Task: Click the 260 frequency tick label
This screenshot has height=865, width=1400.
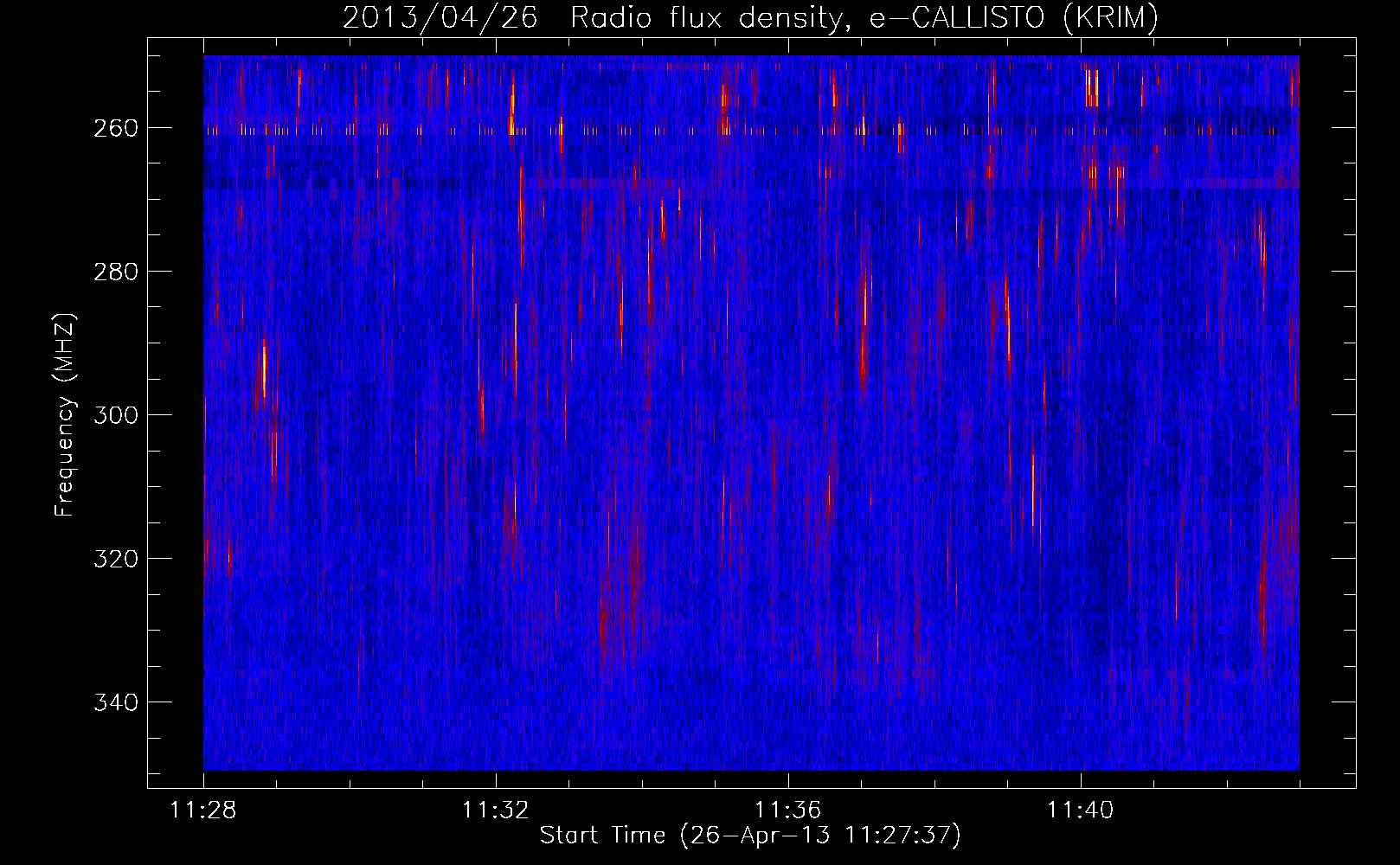Action: pyautogui.click(x=115, y=128)
